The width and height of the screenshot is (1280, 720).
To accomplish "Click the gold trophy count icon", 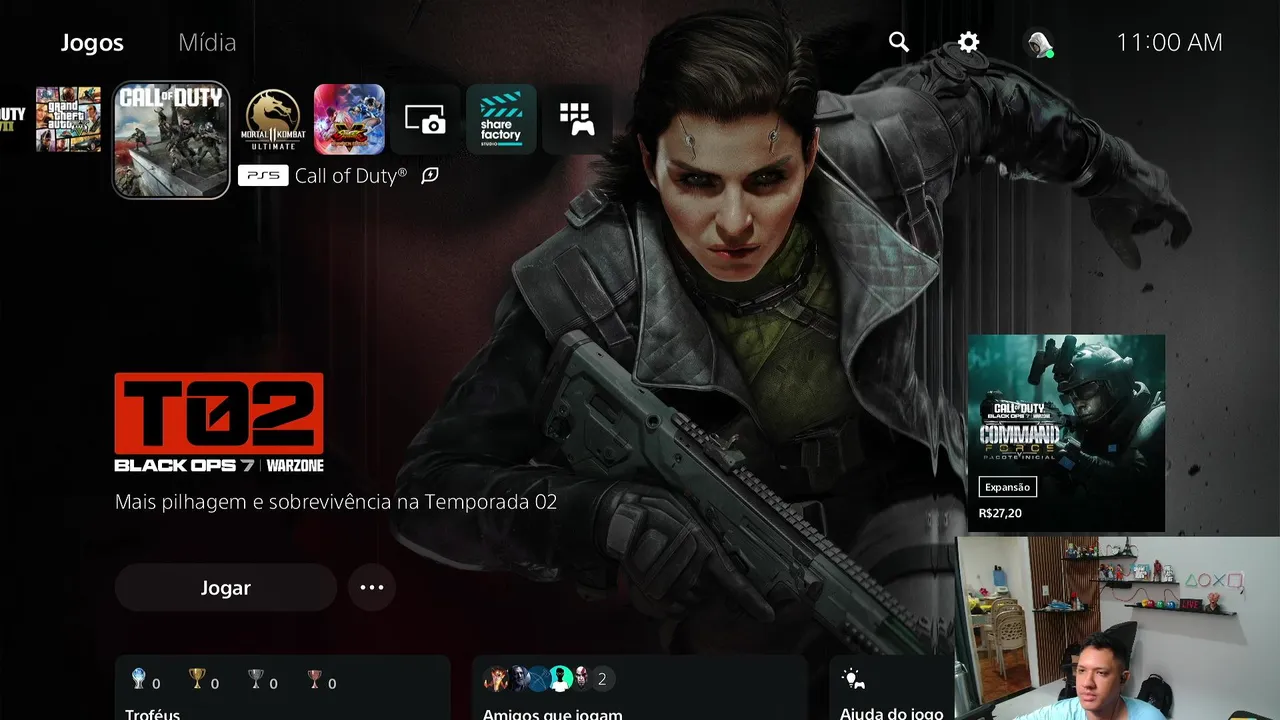I will [197, 680].
